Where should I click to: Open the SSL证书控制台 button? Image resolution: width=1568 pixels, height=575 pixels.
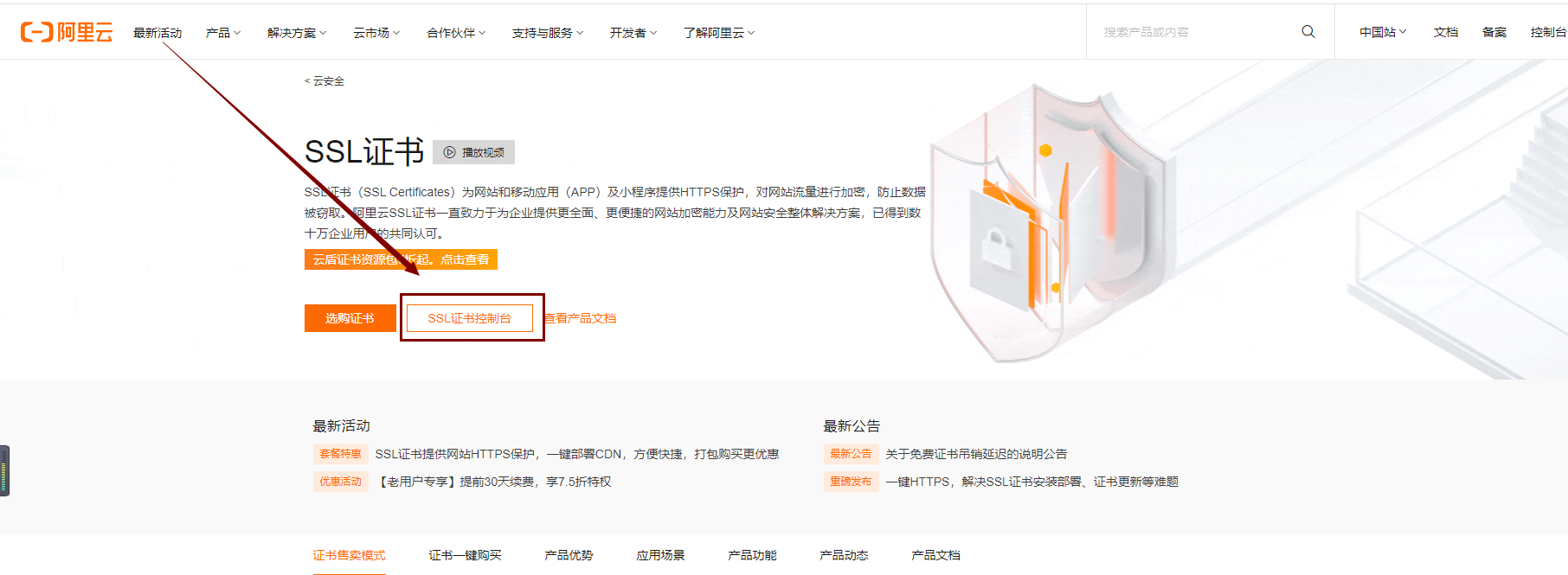click(470, 318)
